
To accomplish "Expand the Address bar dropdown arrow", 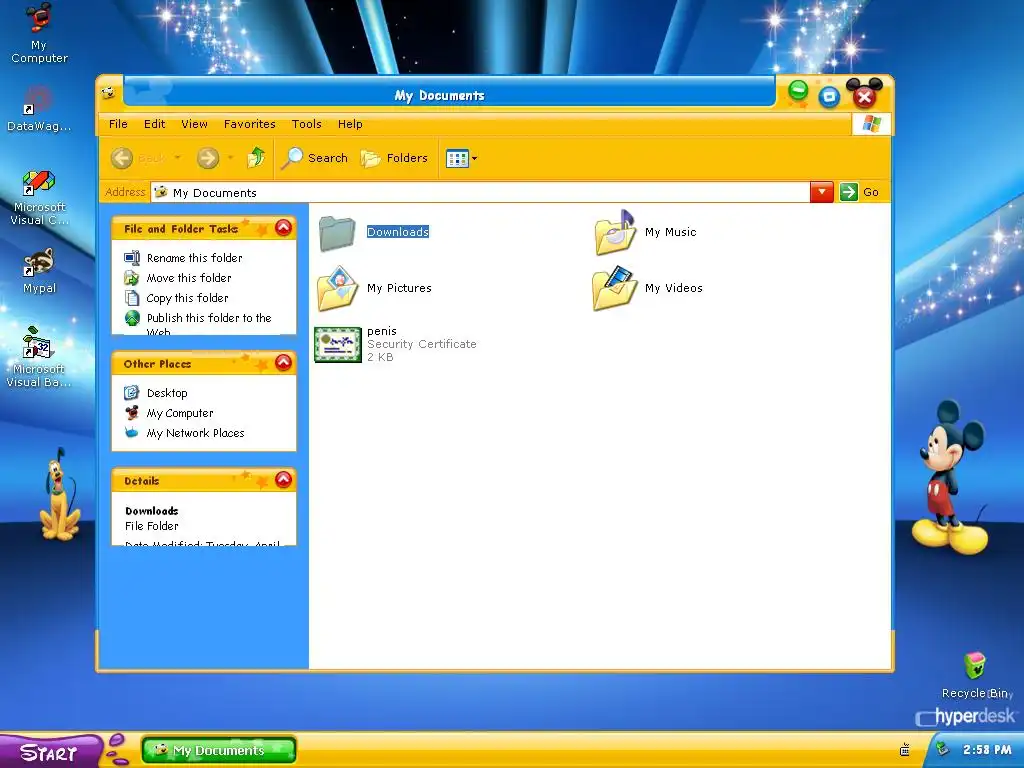I will [822, 192].
